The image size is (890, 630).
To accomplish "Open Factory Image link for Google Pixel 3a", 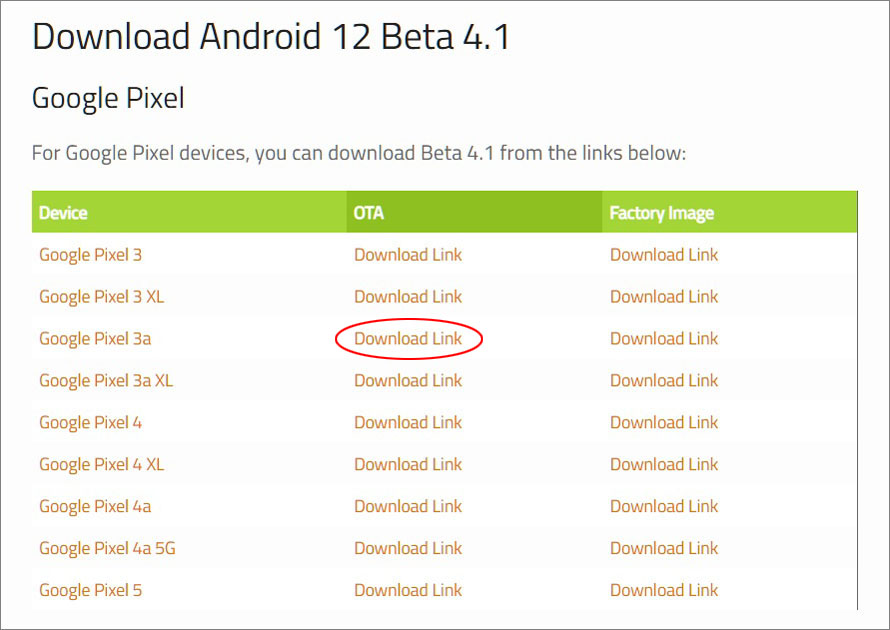I will point(664,339).
